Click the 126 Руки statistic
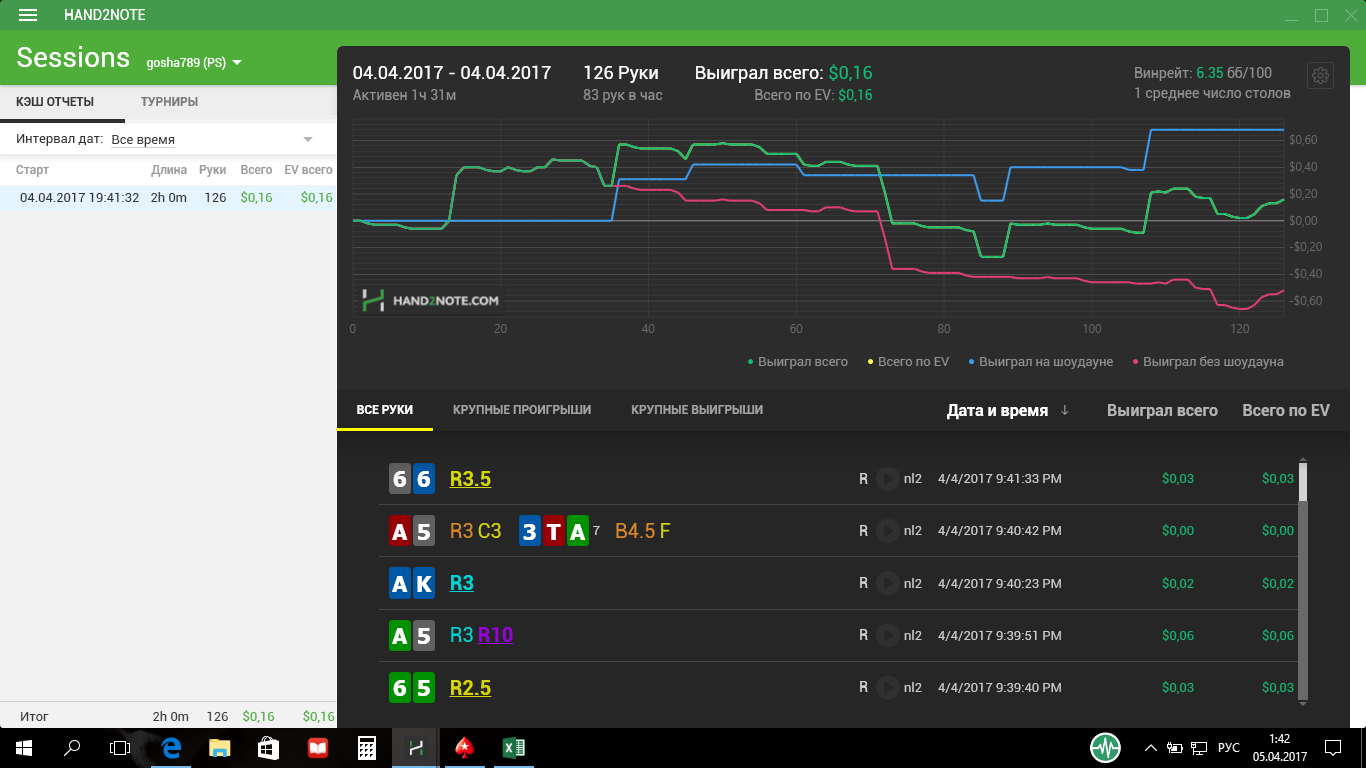This screenshot has height=768, width=1366. coord(621,73)
